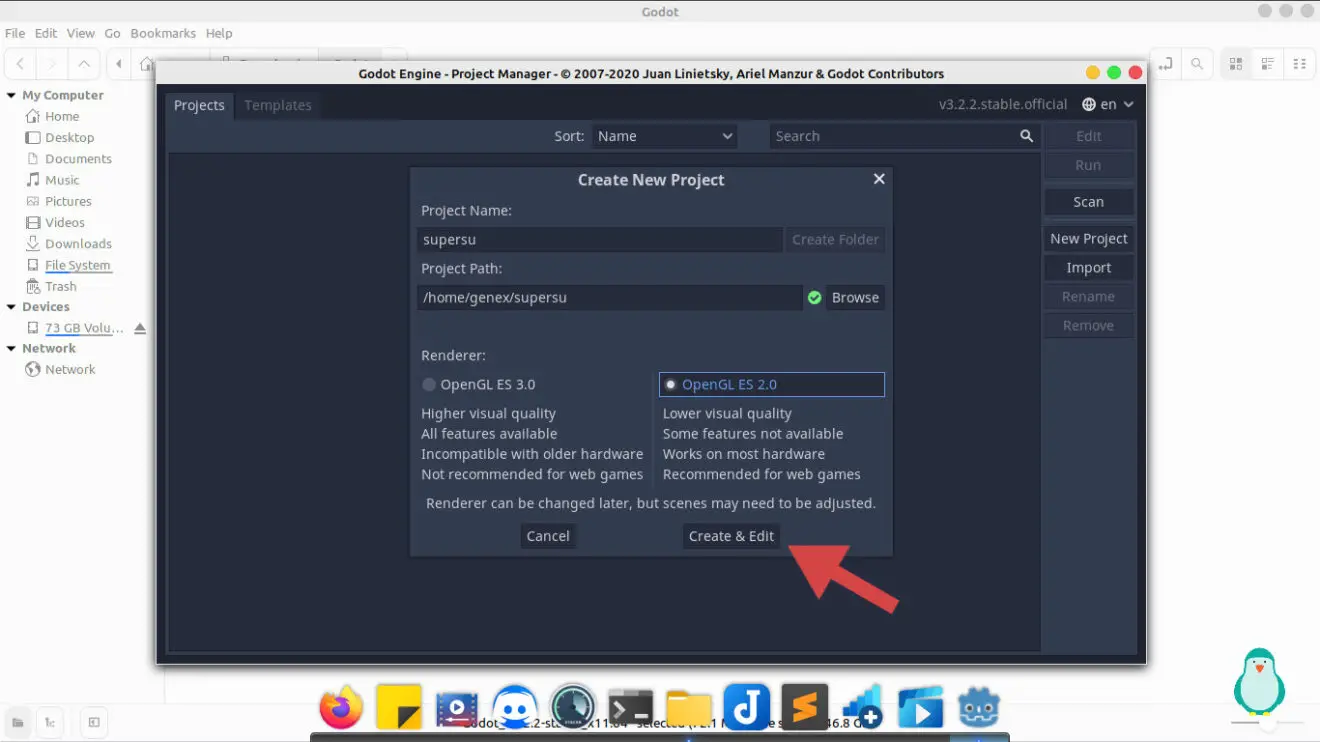Cancel the Create New Project dialog
This screenshot has width=1320, height=742.
(x=548, y=536)
